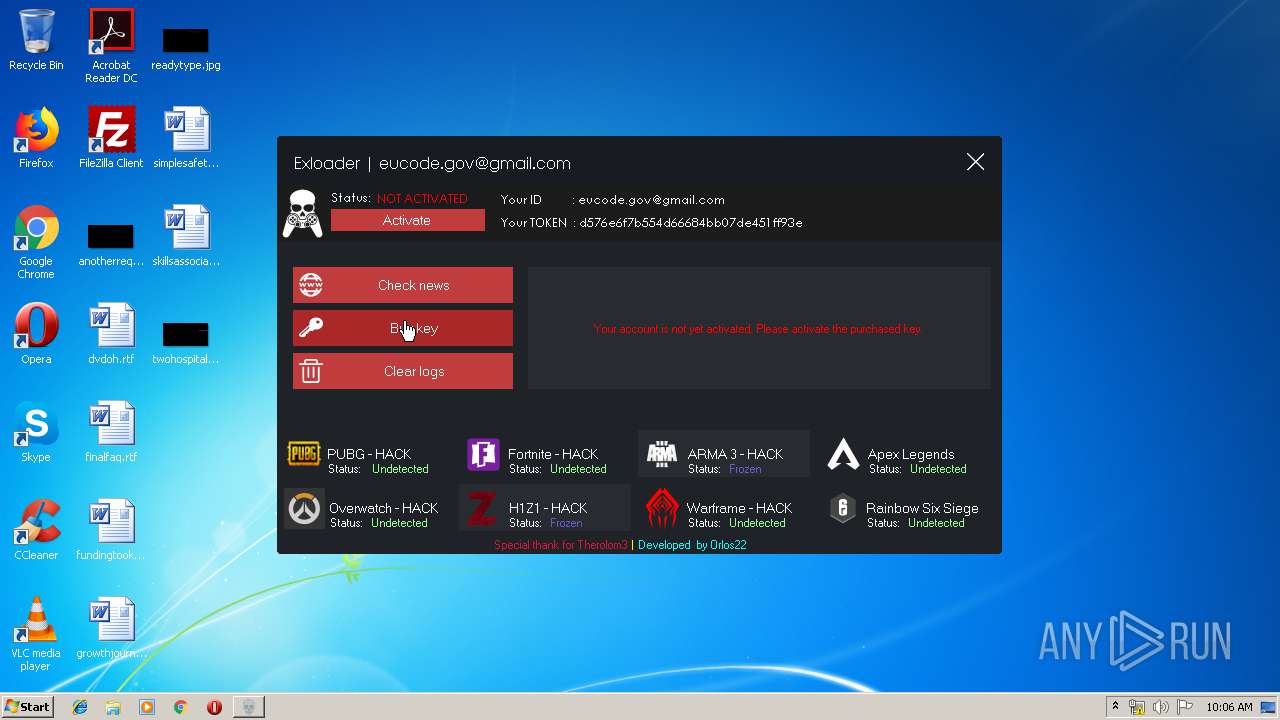Viewport: 1280px width, 720px height.
Task: Open the Opera icon in the taskbar
Action: coord(214,707)
